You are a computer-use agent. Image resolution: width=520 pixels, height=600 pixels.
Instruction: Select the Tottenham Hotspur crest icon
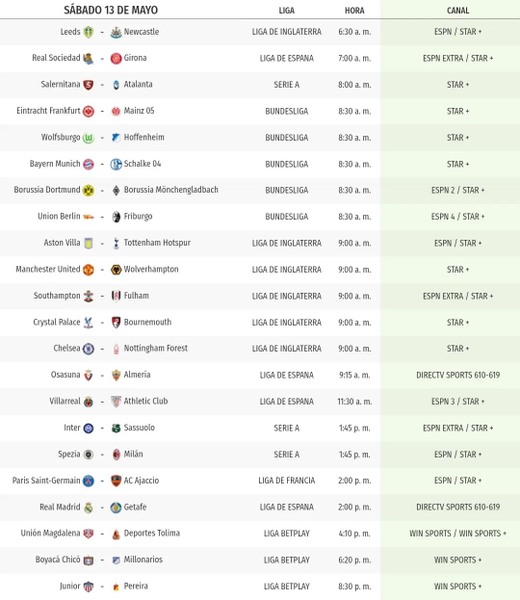pos(116,243)
